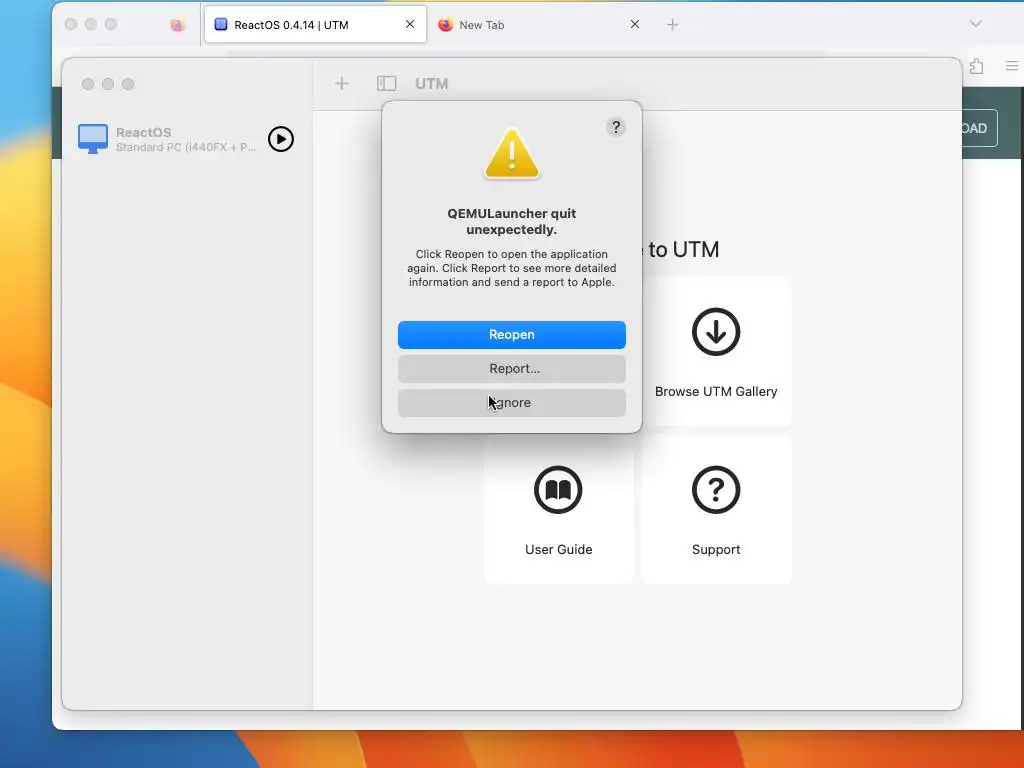Viewport: 1024px width, 768px height.
Task: Start the ReactOS virtual machine
Action: pos(281,139)
